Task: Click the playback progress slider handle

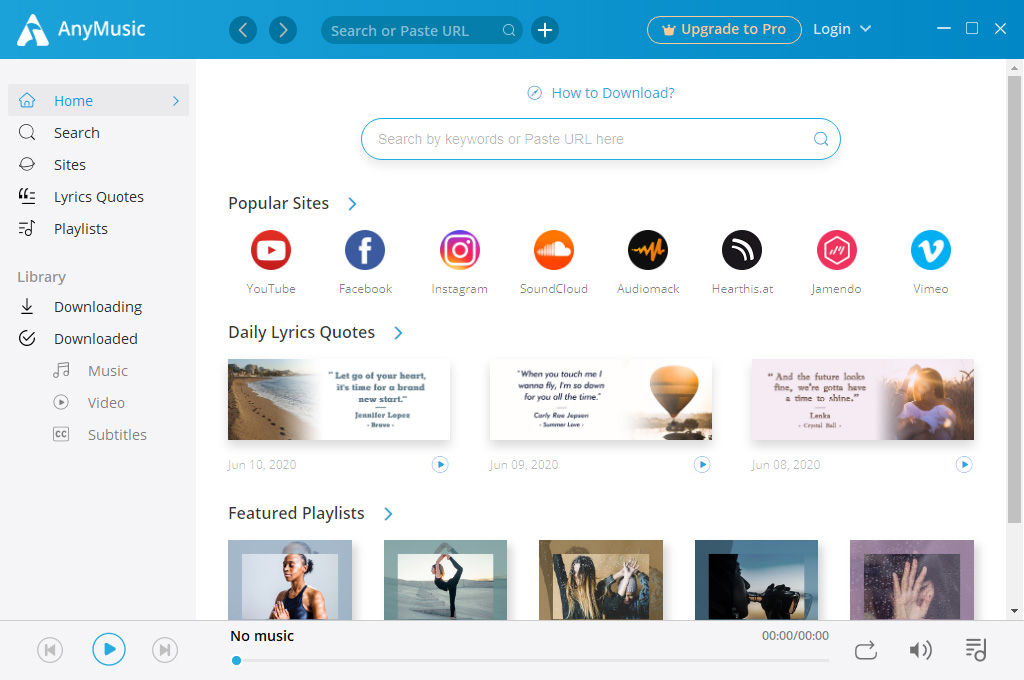Action: [x=236, y=660]
